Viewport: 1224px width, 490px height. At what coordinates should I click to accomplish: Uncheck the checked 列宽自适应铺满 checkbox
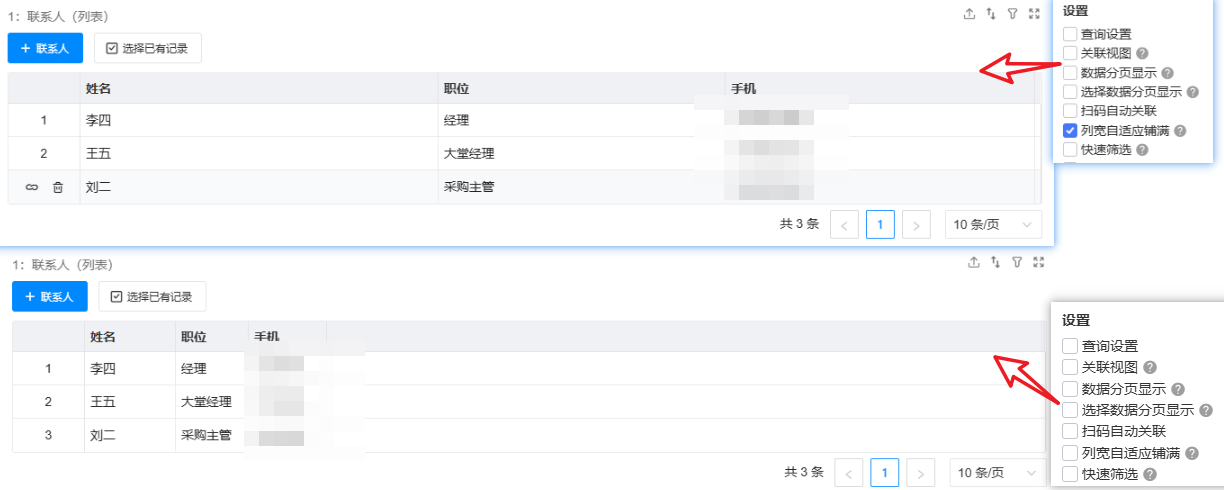(x=1070, y=131)
